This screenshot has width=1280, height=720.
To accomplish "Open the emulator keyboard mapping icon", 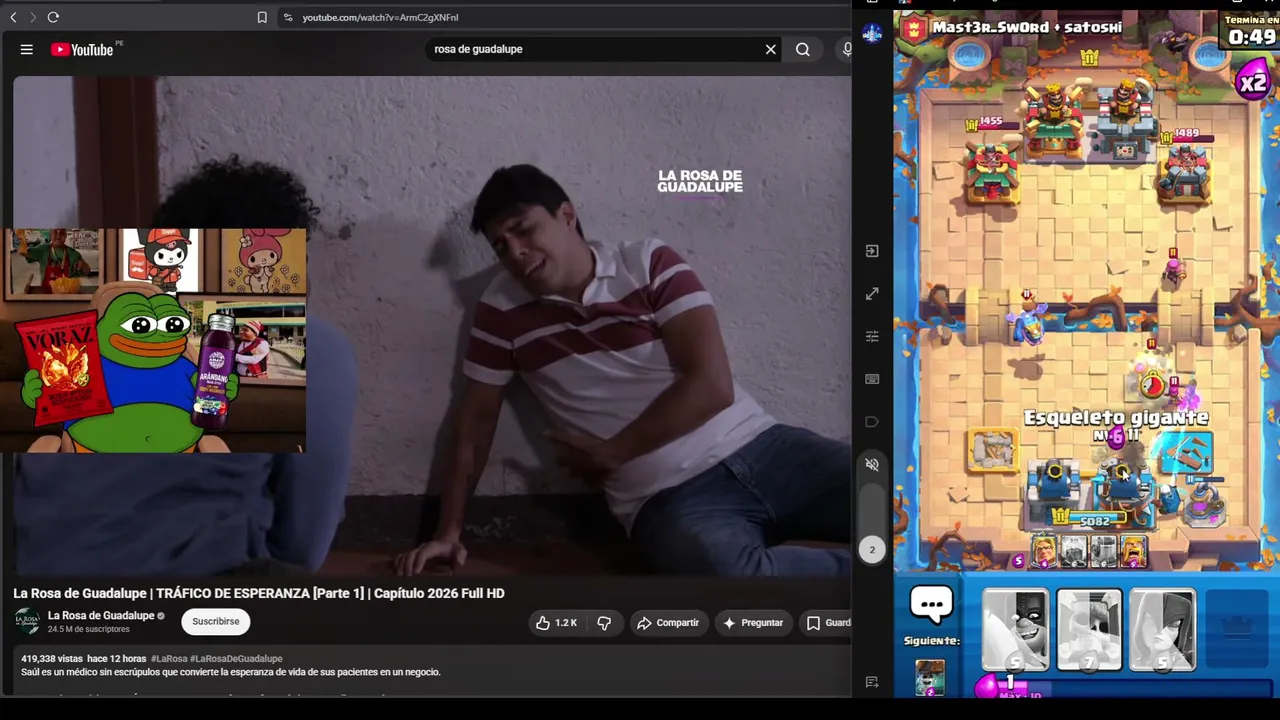I will click(x=872, y=379).
